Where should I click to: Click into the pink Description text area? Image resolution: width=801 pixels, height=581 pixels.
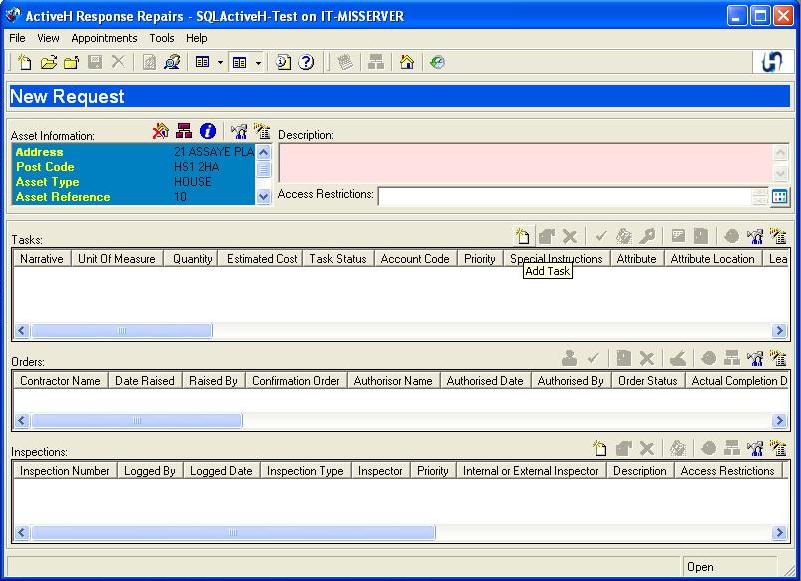pos(526,163)
